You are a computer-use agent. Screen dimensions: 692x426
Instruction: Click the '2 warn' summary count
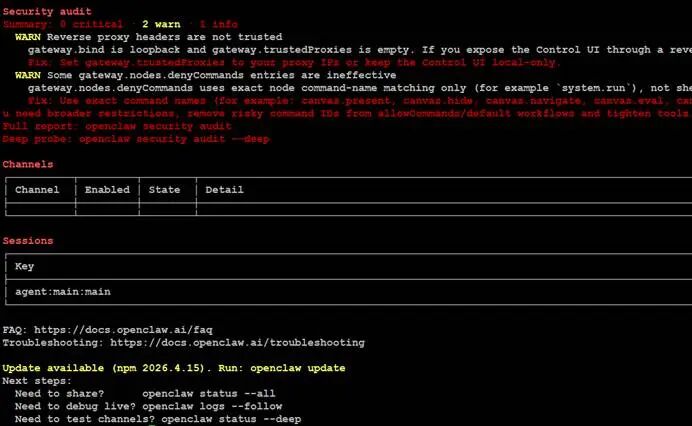(161, 24)
